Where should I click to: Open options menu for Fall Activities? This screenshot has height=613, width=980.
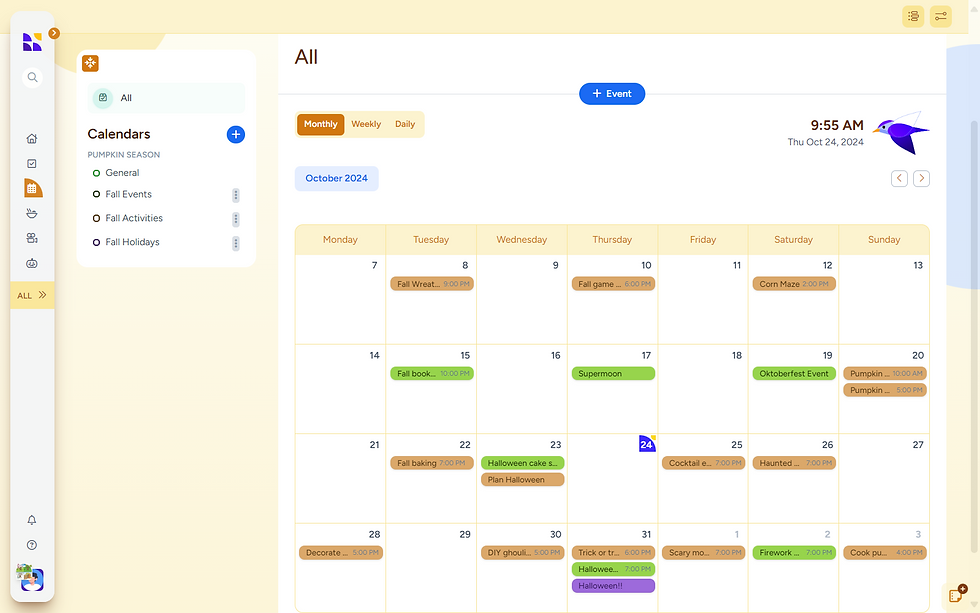coord(236,219)
